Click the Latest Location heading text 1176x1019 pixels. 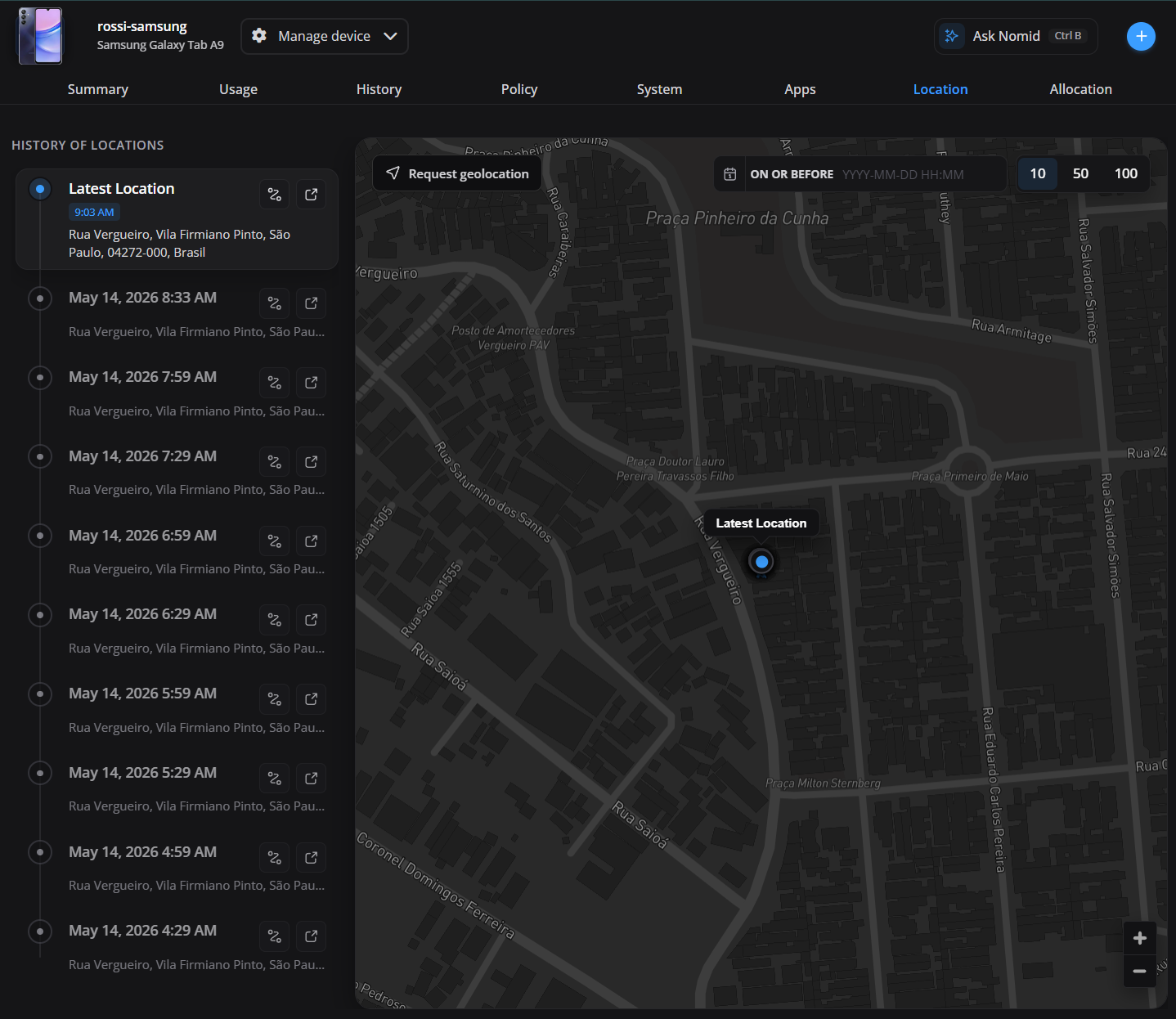click(122, 189)
